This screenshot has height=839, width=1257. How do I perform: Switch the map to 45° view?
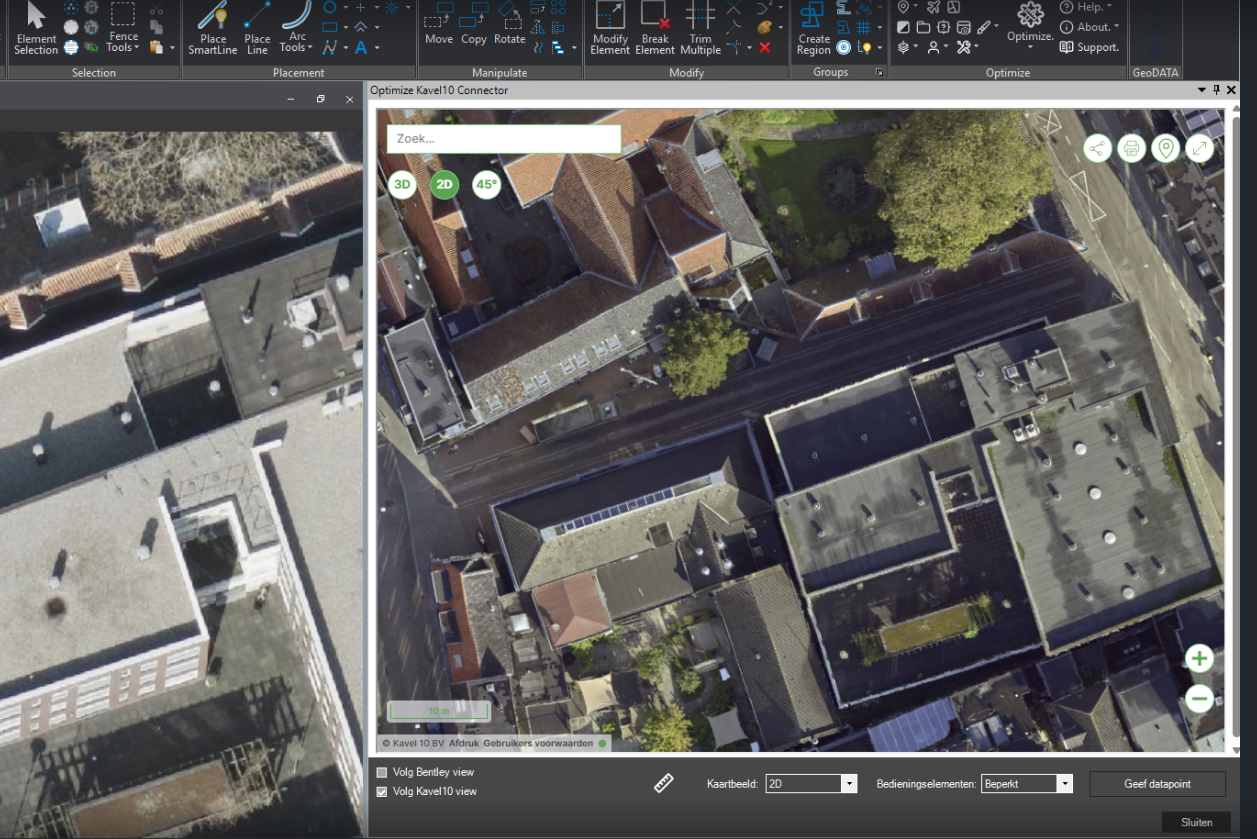[486, 184]
